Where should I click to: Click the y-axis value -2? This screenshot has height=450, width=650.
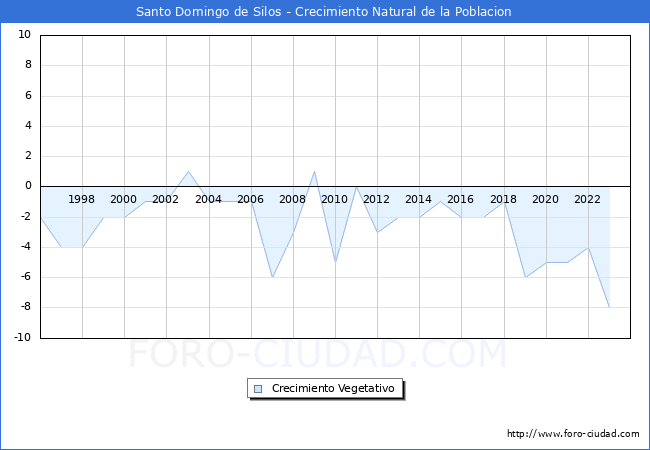click(26, 216)
